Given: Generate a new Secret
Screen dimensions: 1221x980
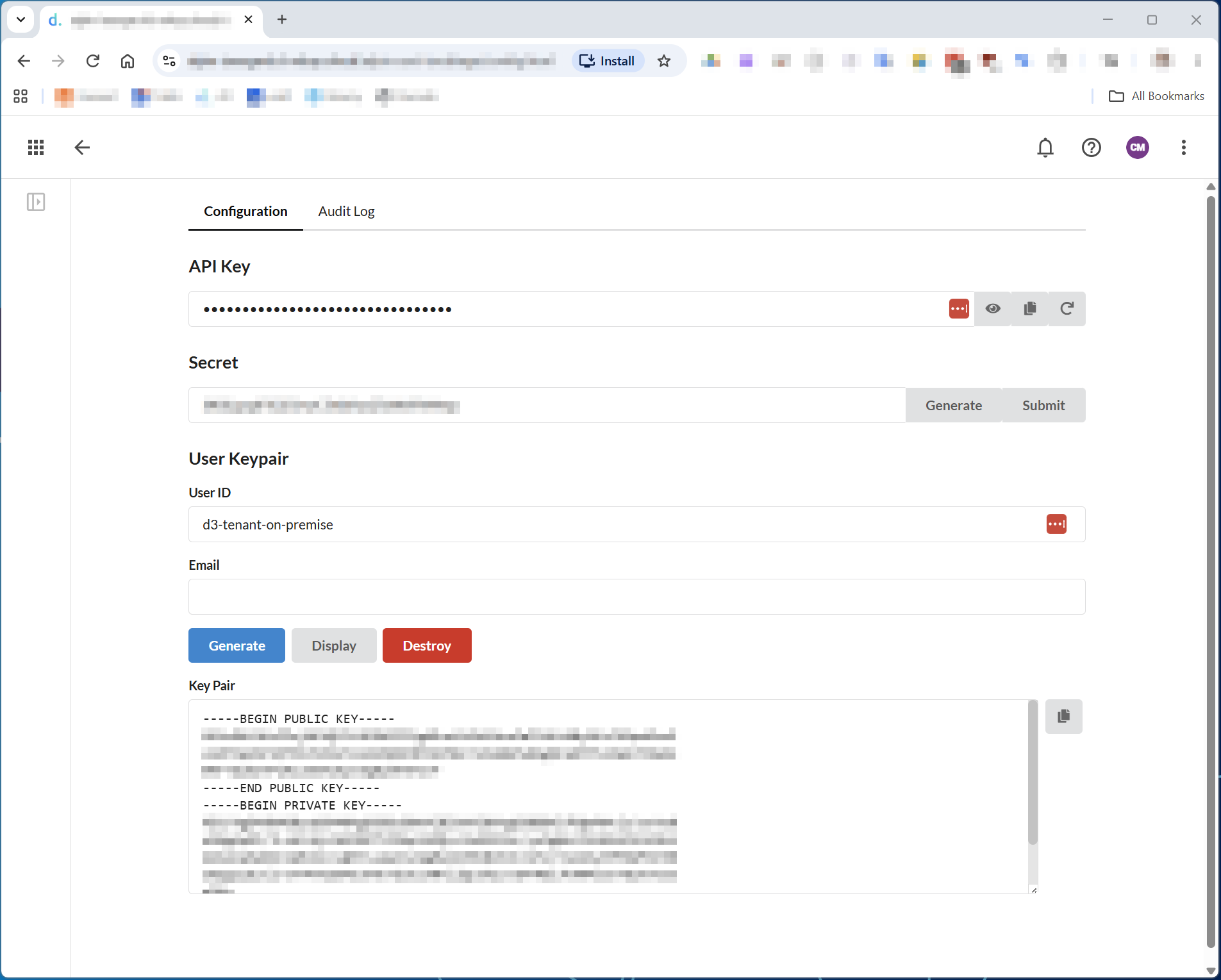Looking at the screenshot, I should pyautogui.click(x=954, y=405).
